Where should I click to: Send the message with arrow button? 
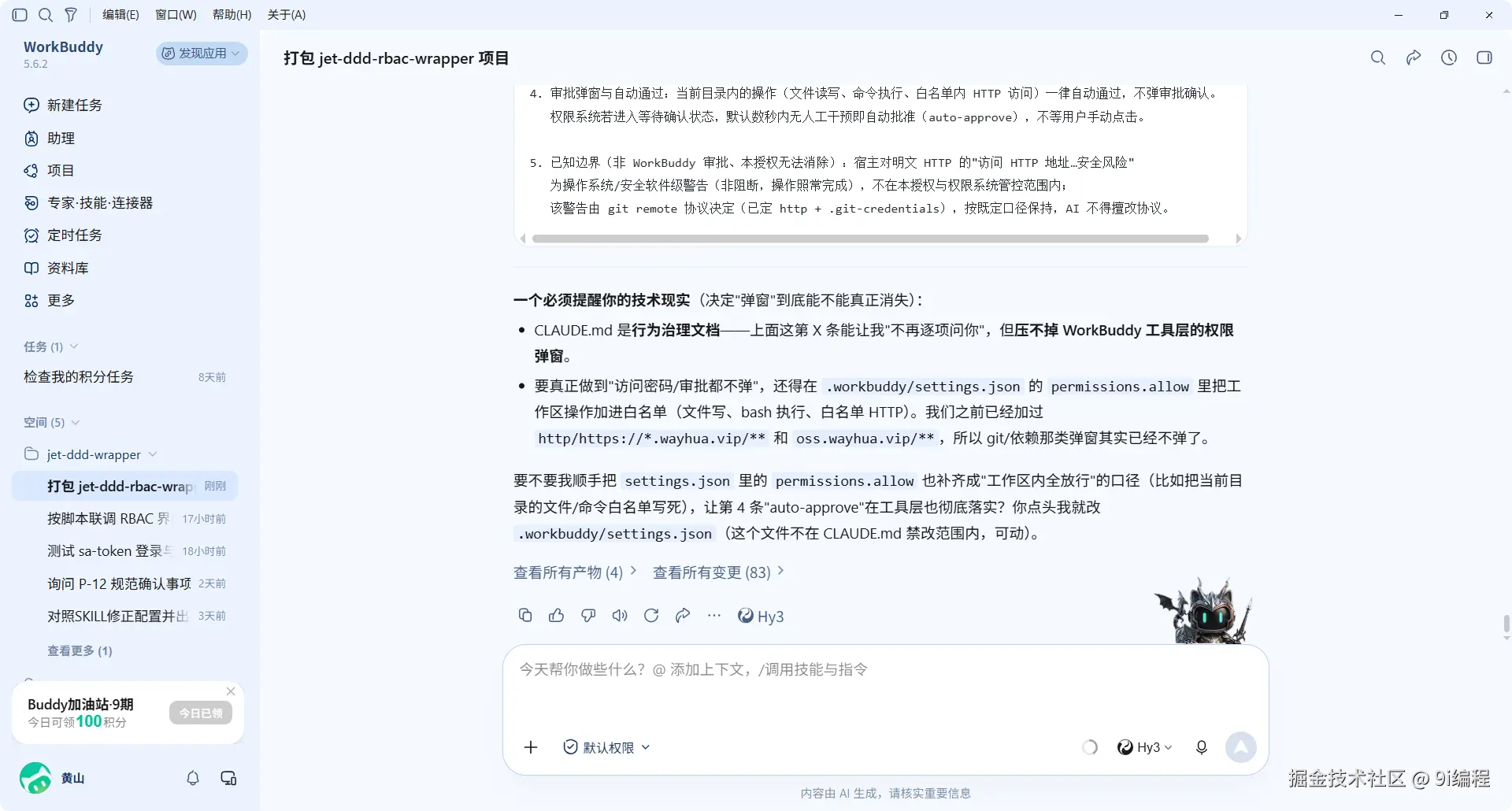pos(1240,747)
